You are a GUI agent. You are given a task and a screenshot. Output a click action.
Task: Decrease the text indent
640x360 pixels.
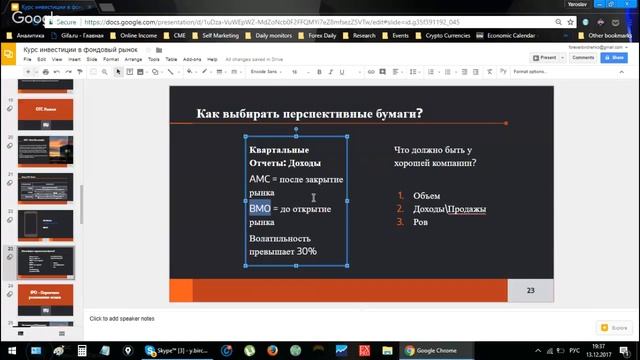[464, 72]
